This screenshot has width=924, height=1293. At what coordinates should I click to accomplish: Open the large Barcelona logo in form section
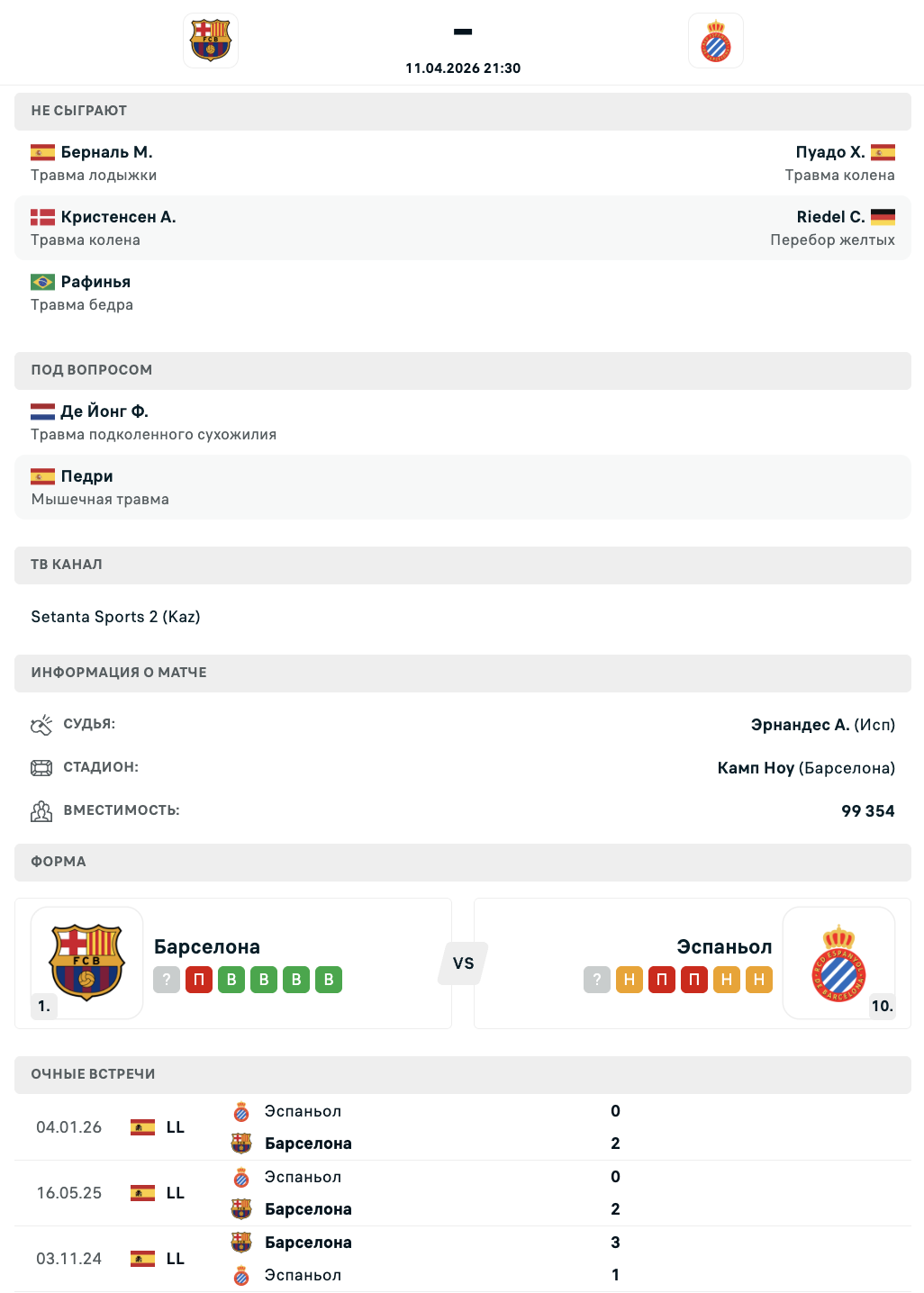point(86,963)
